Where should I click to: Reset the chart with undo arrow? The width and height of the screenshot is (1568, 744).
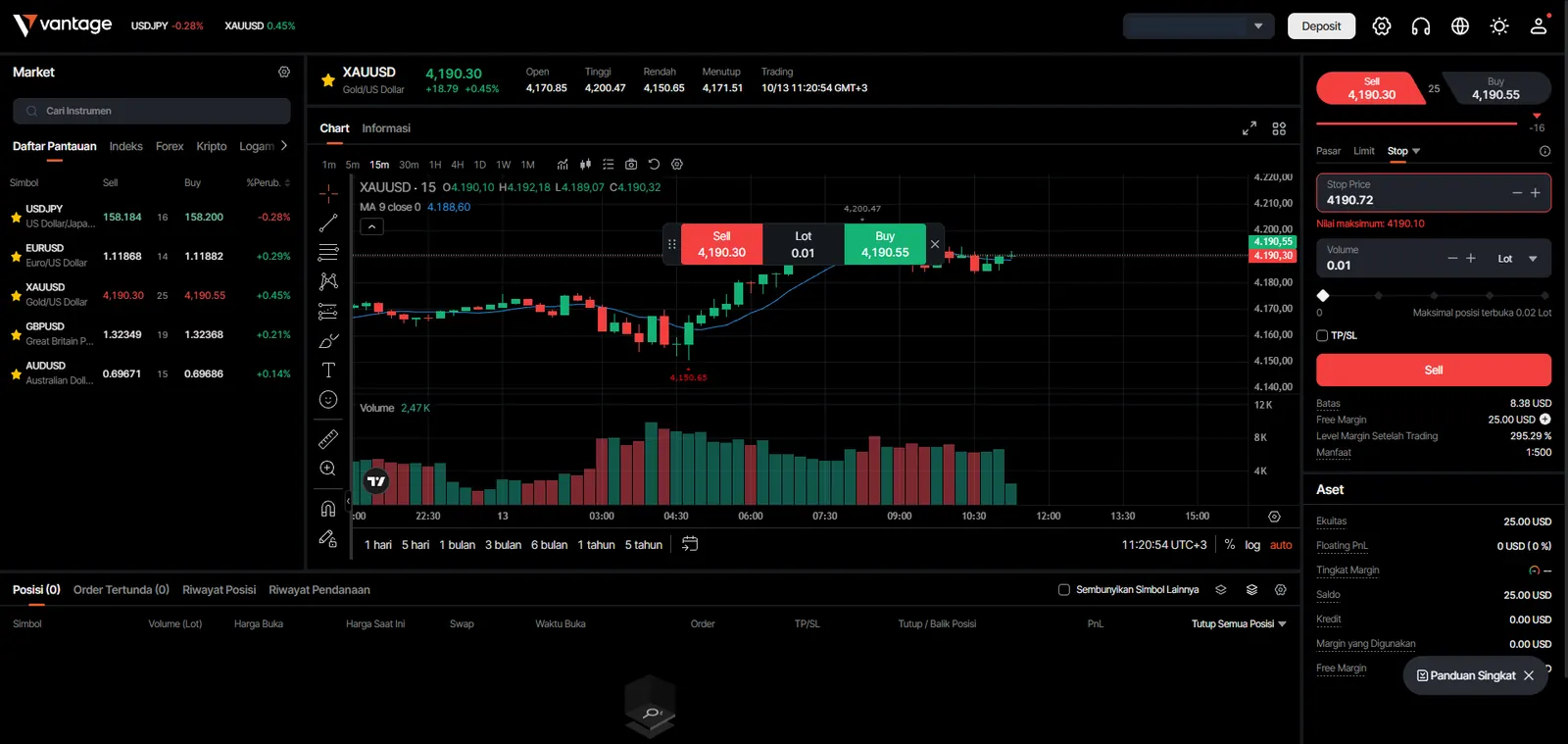(654, 165)
